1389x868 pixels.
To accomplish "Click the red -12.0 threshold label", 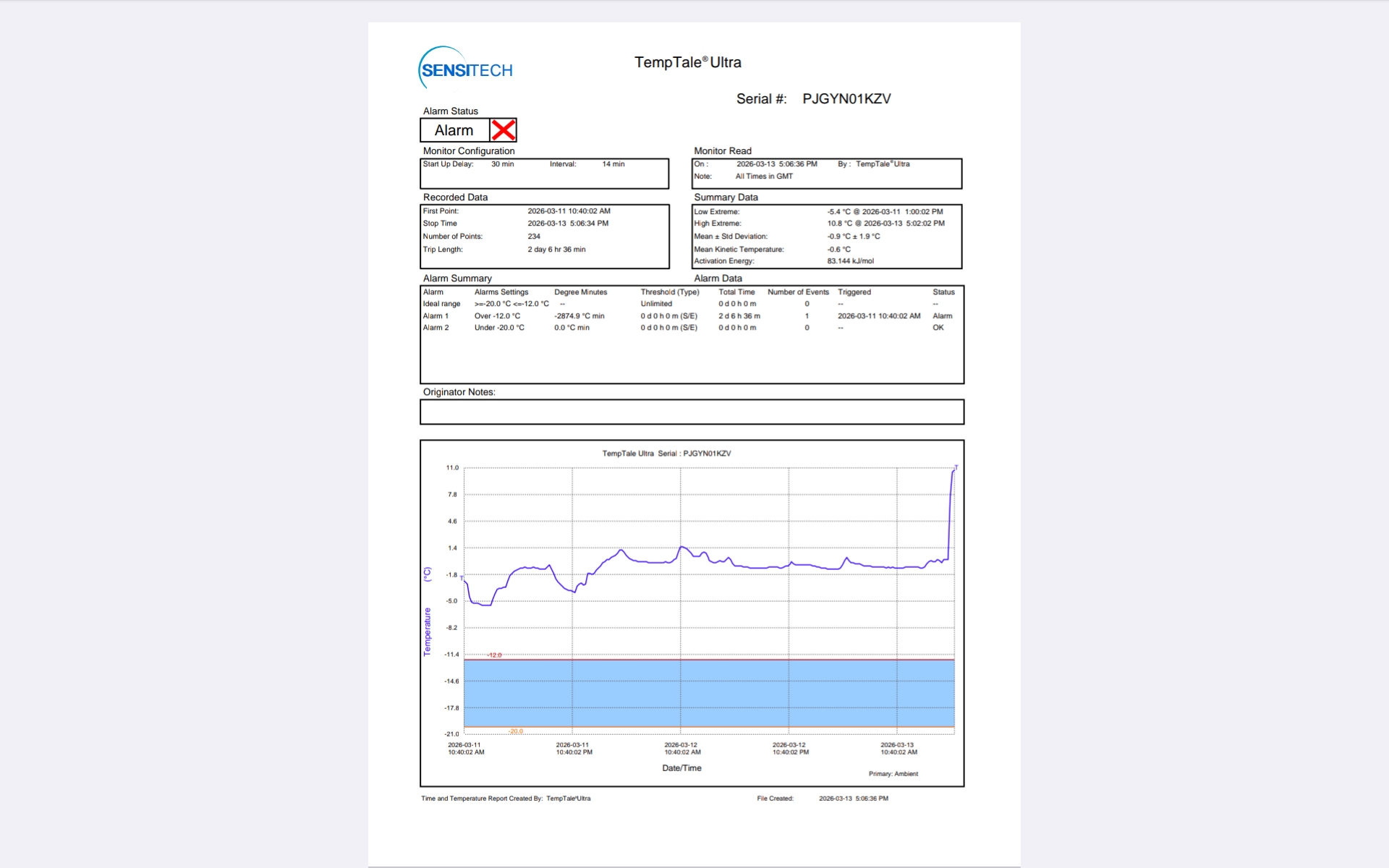I will (494, 655).
